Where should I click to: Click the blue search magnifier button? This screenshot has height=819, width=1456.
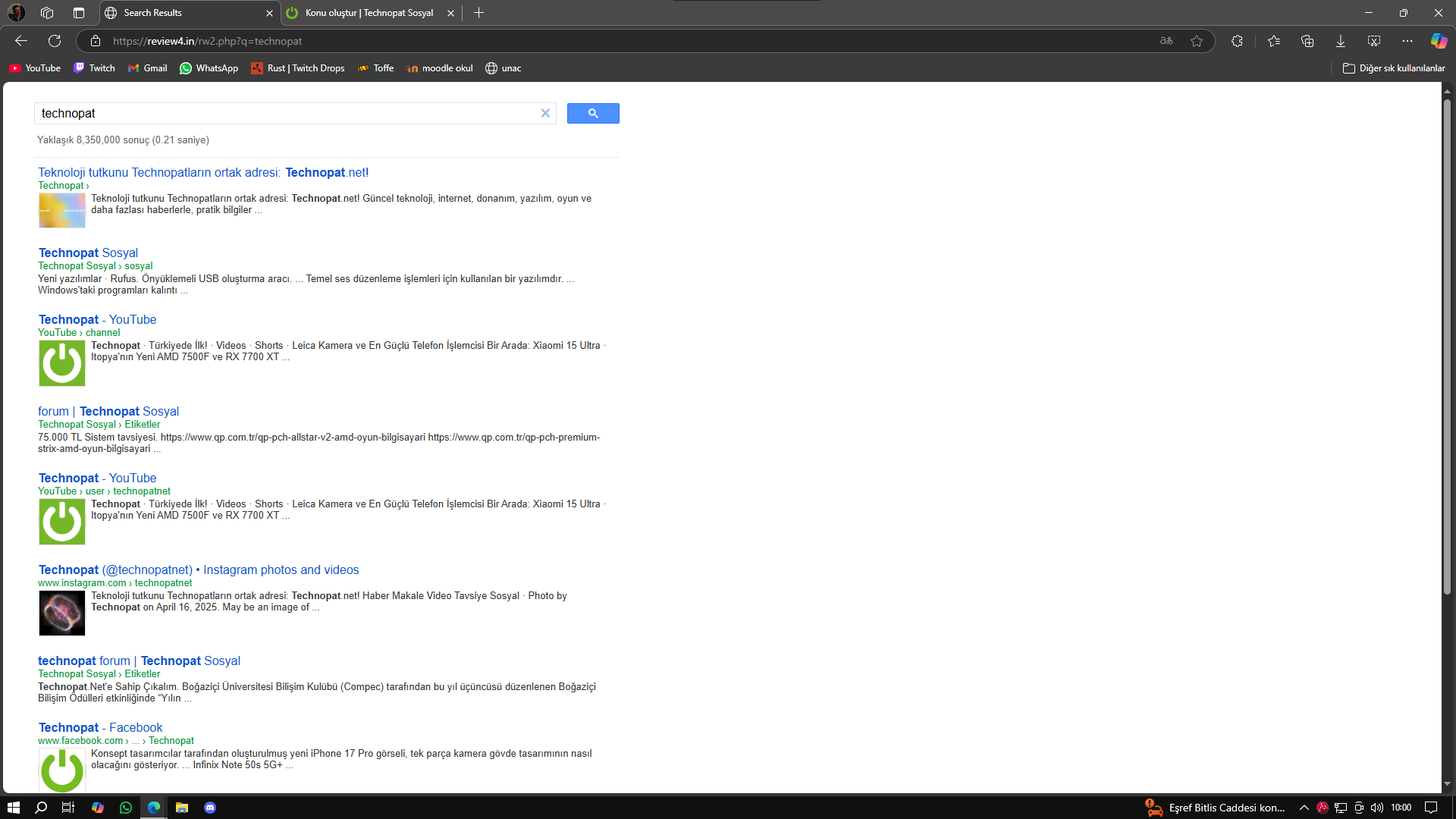coord(593,113)
